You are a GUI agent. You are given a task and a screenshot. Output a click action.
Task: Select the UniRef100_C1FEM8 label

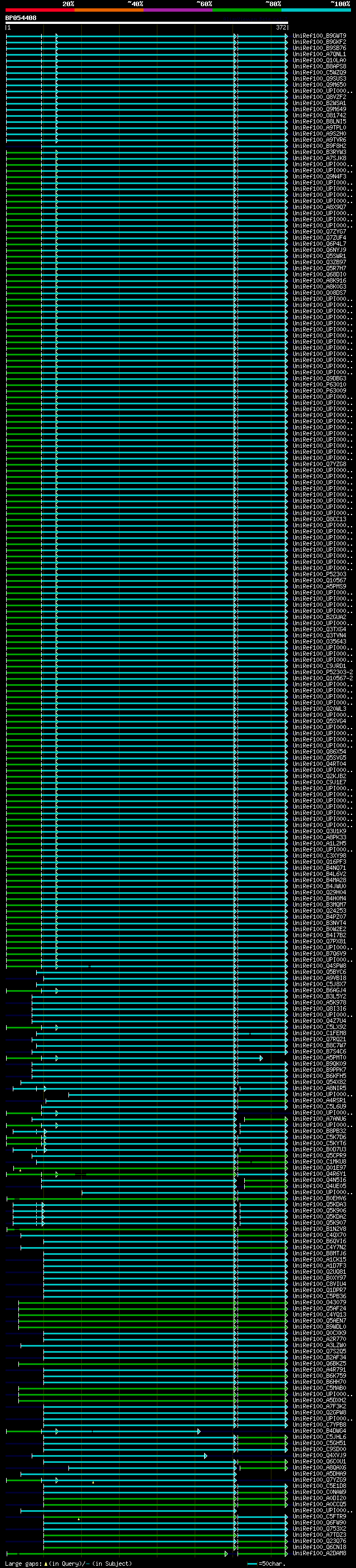point(319,1033)
